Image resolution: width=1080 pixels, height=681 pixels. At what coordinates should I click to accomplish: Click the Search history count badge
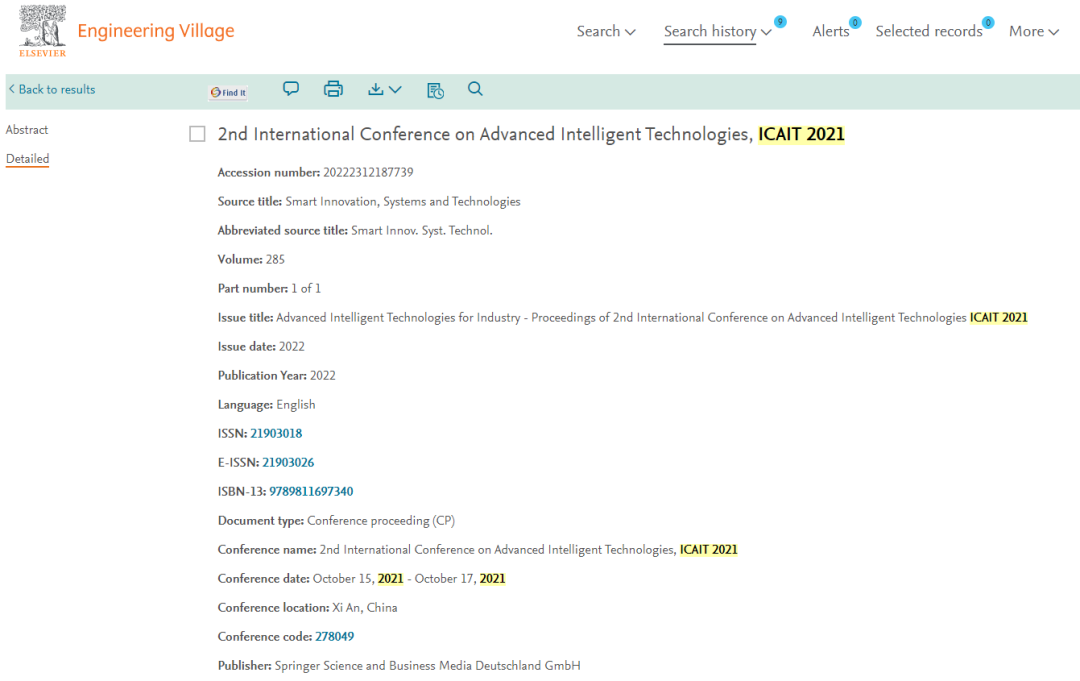pos(780,22)
